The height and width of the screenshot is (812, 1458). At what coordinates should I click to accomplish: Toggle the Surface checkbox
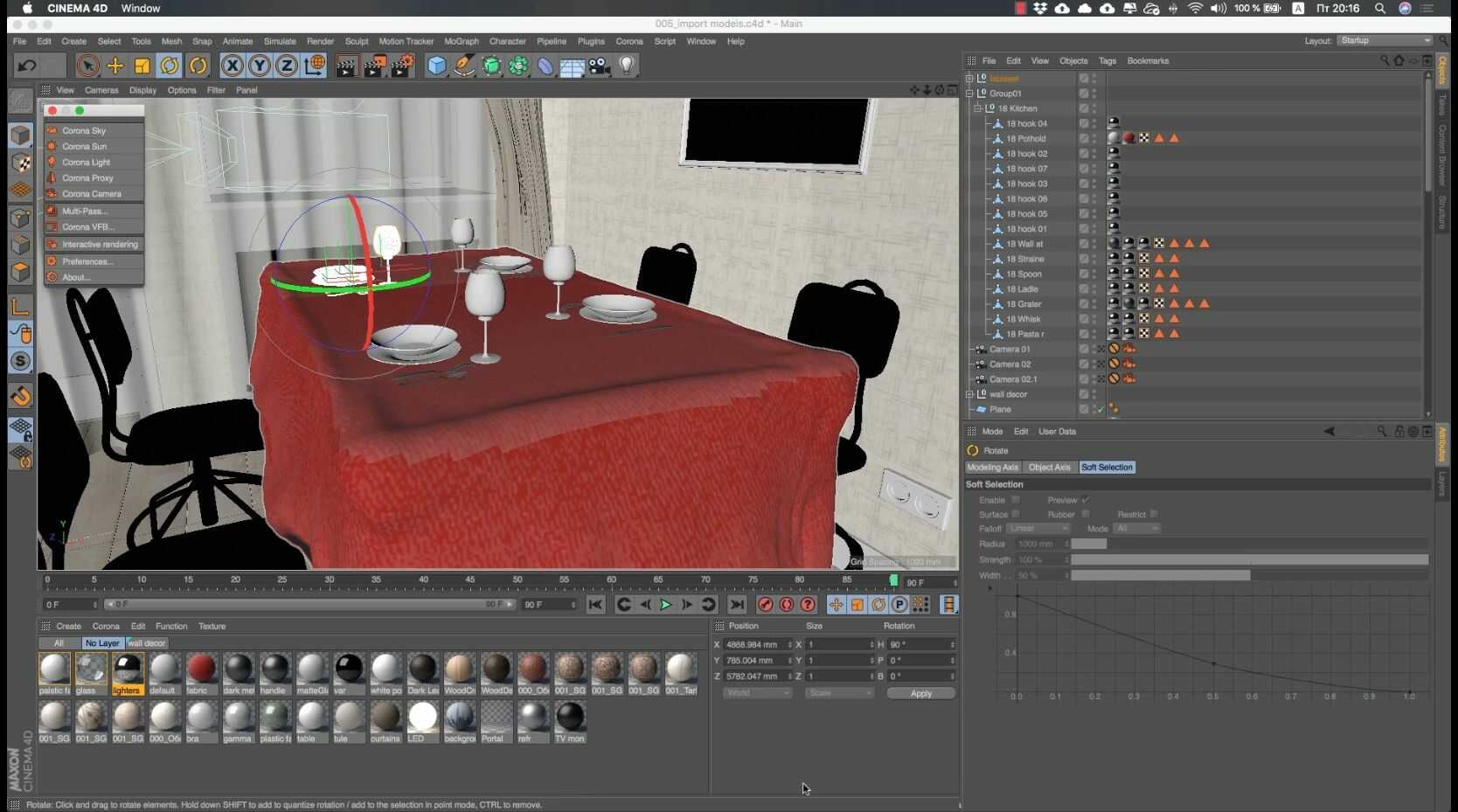pyautogui.click(x=1016, y=514)
